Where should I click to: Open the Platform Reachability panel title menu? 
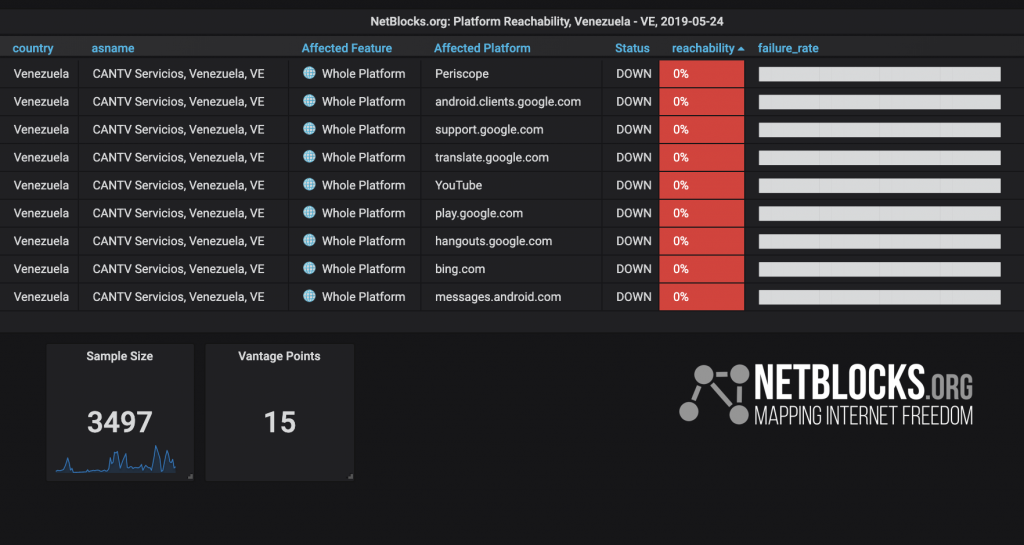(547, 22)
